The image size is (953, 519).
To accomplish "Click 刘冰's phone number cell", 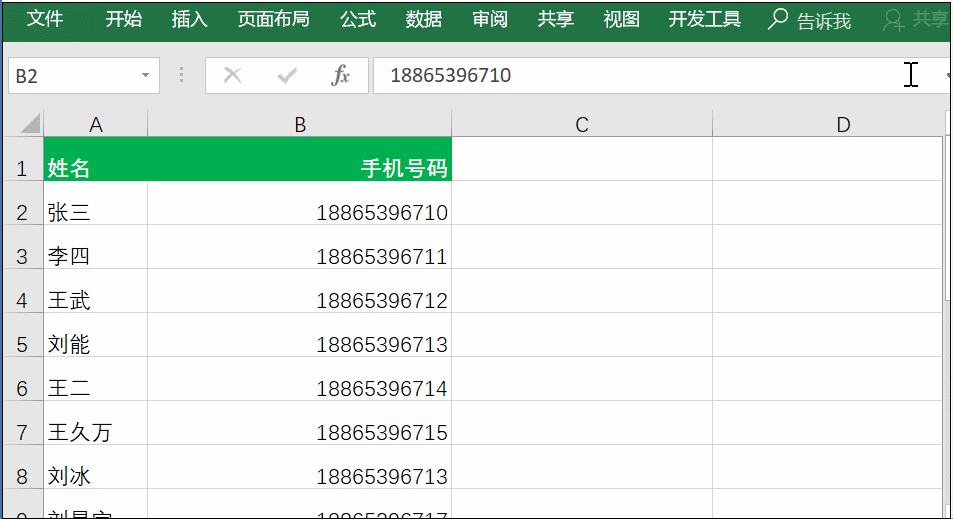I will click(300, 467).
